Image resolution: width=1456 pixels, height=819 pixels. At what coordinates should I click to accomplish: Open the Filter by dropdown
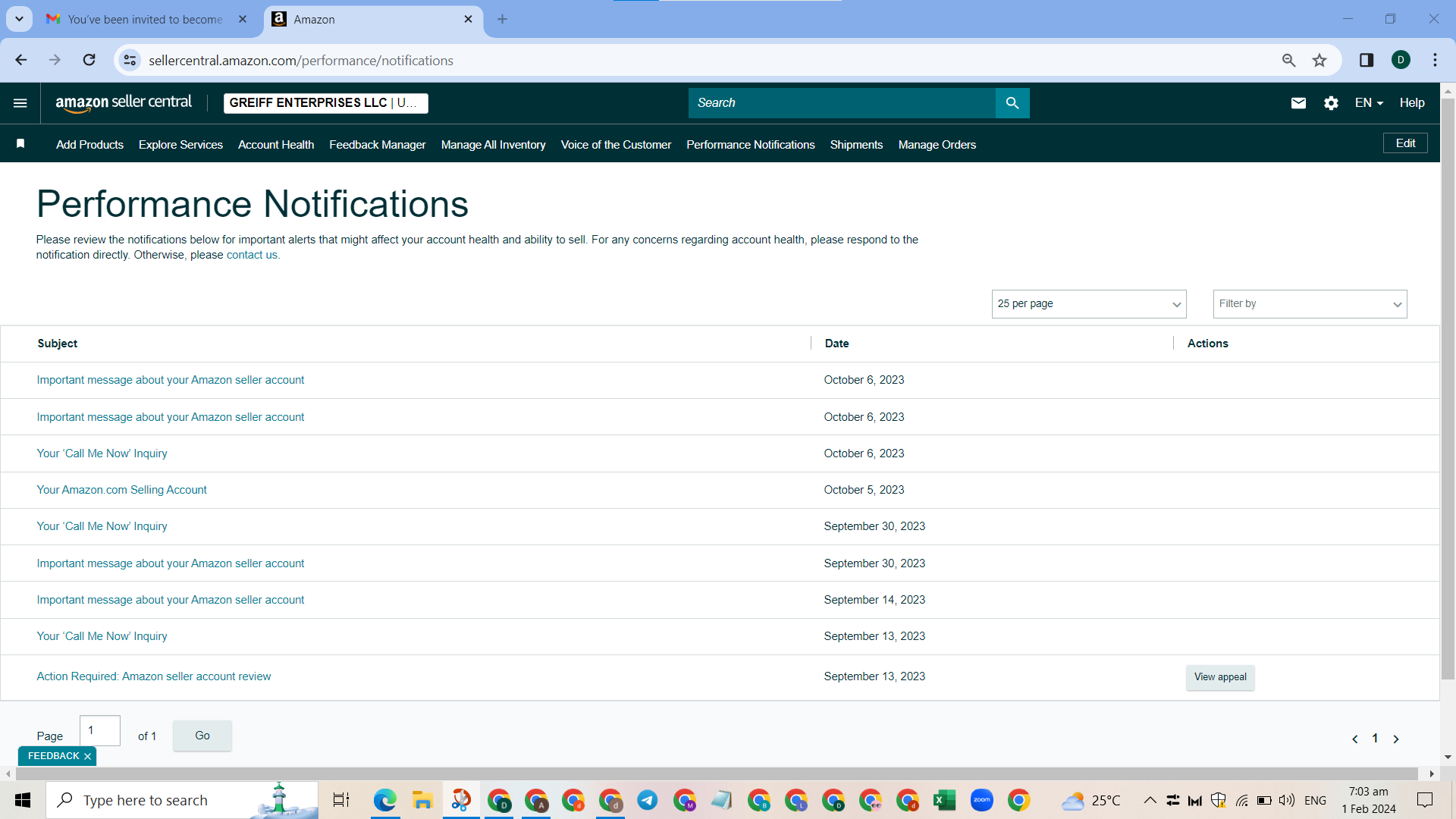coord(1310,304)
